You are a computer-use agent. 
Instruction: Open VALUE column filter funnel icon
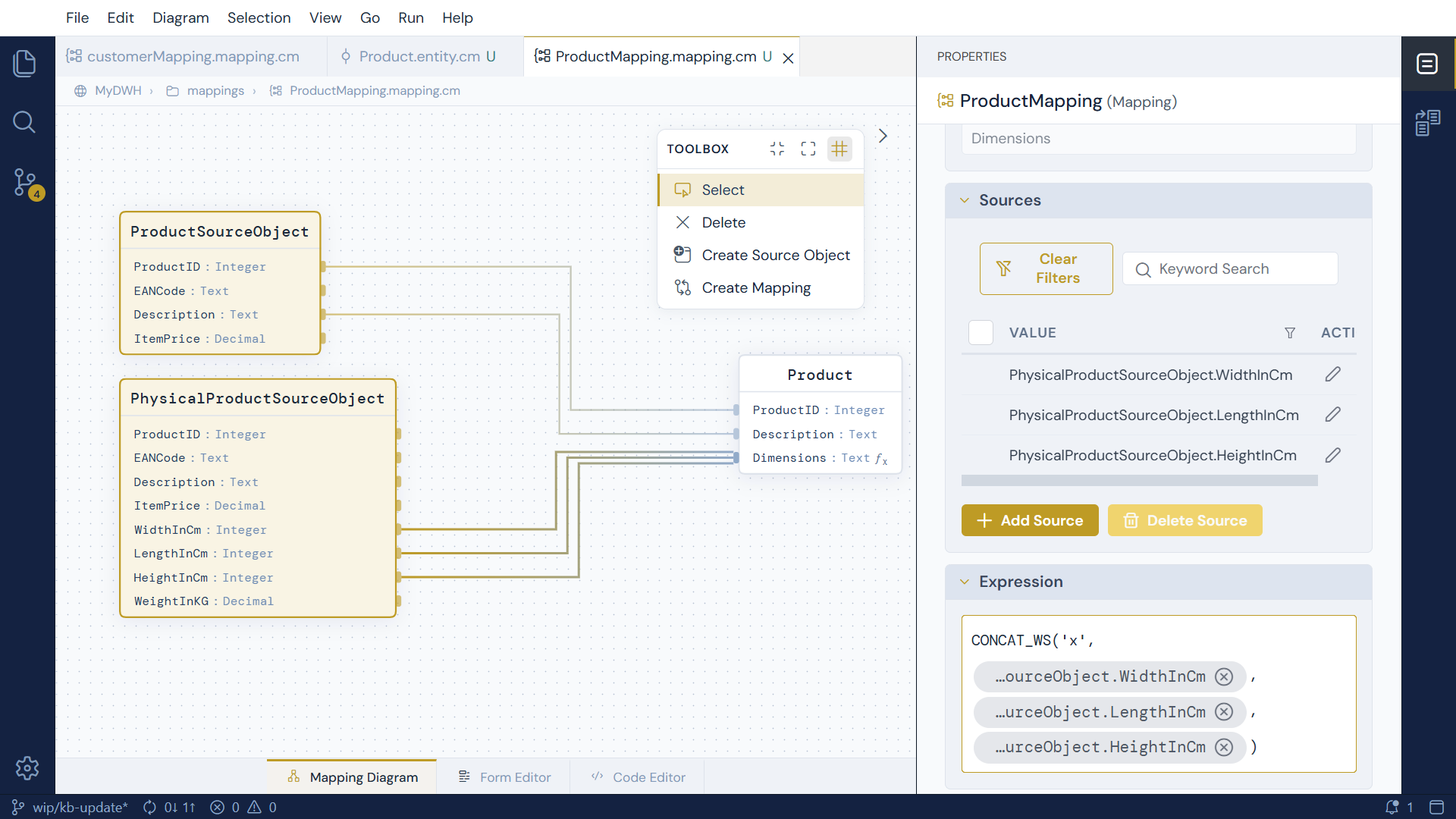1290,333
